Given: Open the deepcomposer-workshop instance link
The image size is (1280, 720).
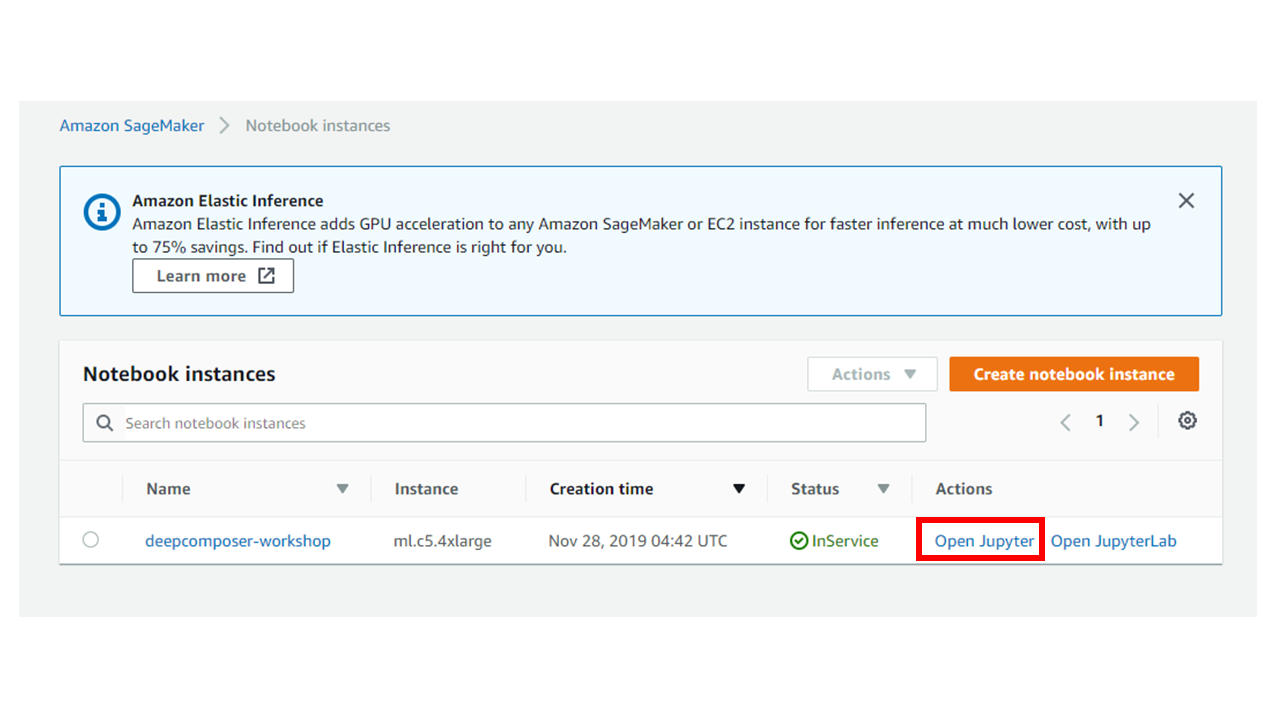Looking at the screenshot, I should tap(238, 541).
